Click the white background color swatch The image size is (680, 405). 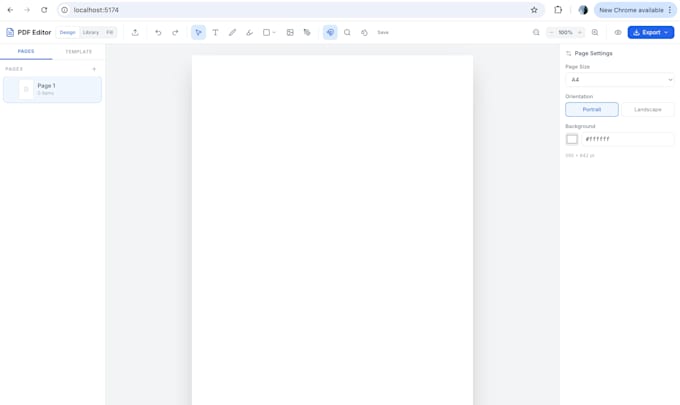(572, 139)
